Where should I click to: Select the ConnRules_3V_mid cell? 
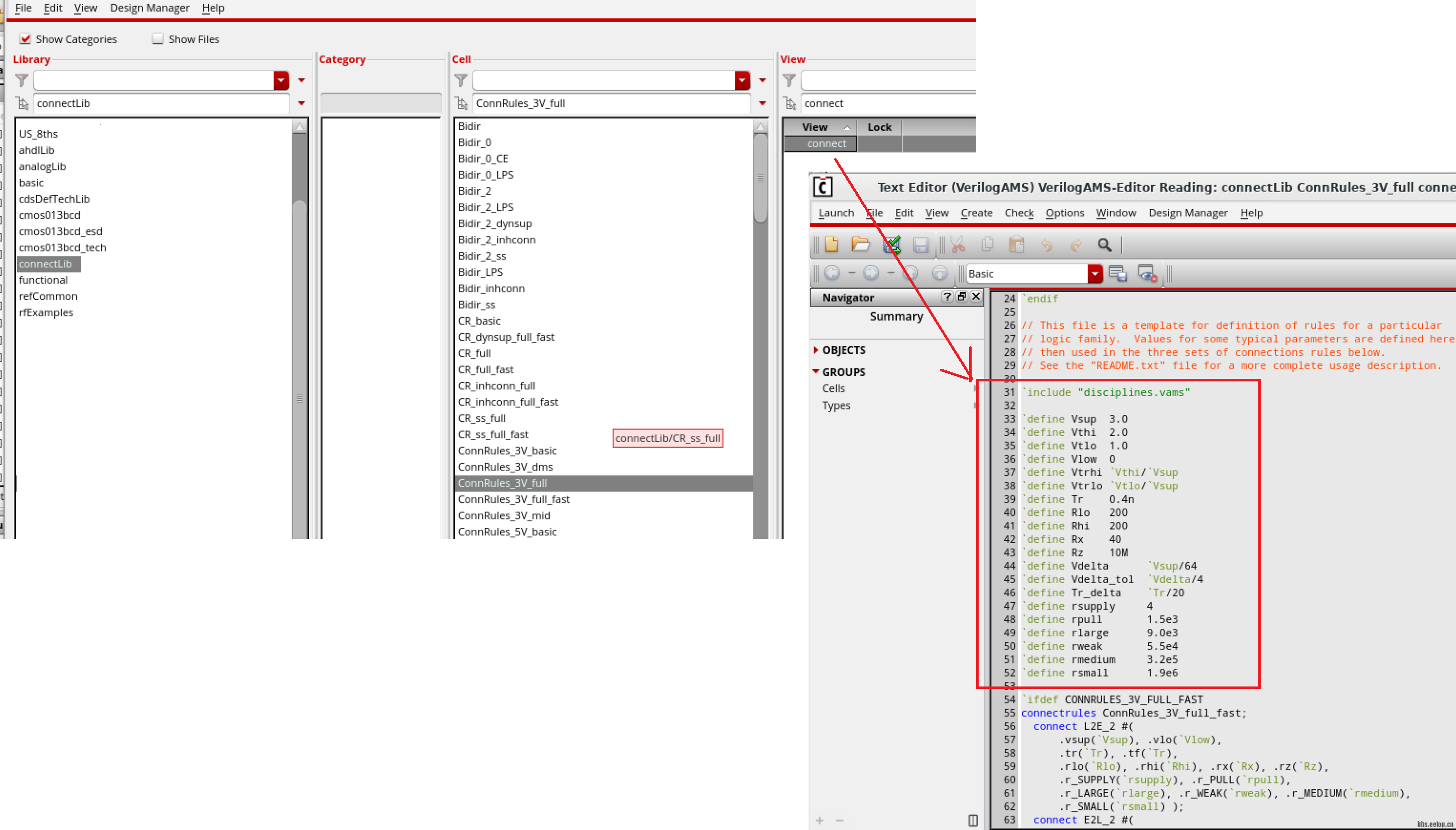pos(503,515)
